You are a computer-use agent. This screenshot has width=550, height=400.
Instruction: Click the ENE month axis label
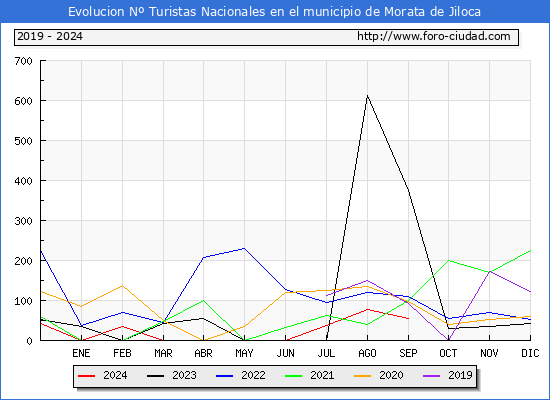(x=81, y=353)
